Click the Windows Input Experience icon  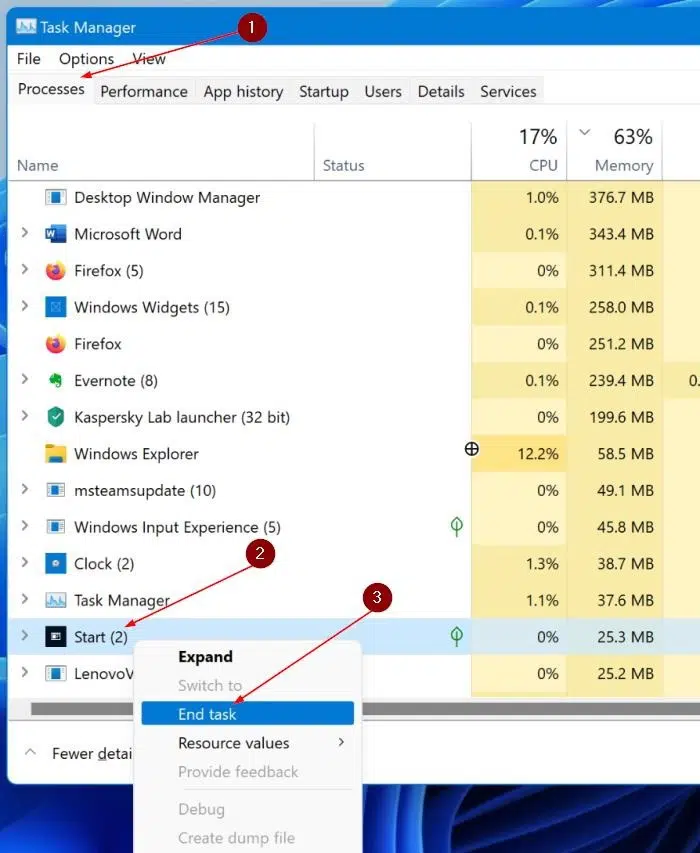(x=55, y=527)
